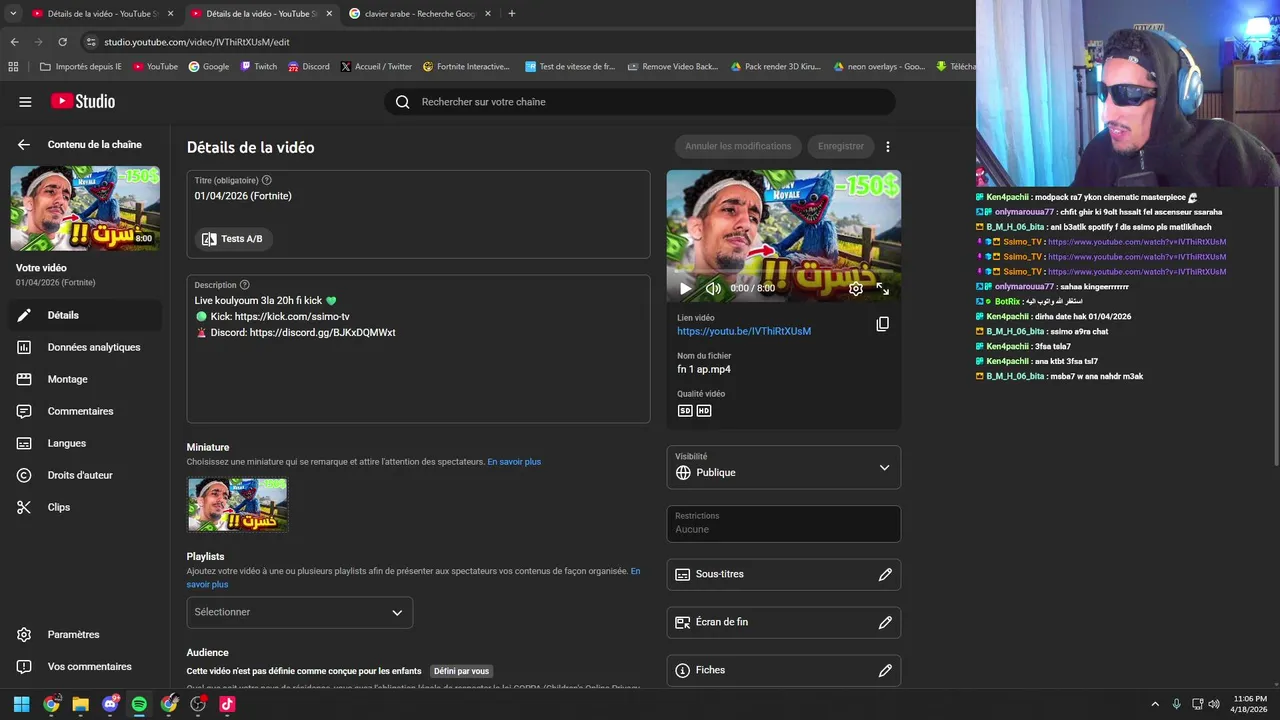The height and width of the screenshot is (720, 1280).
Task: Show hidden system tray icons
Action: click(1155, 704)
